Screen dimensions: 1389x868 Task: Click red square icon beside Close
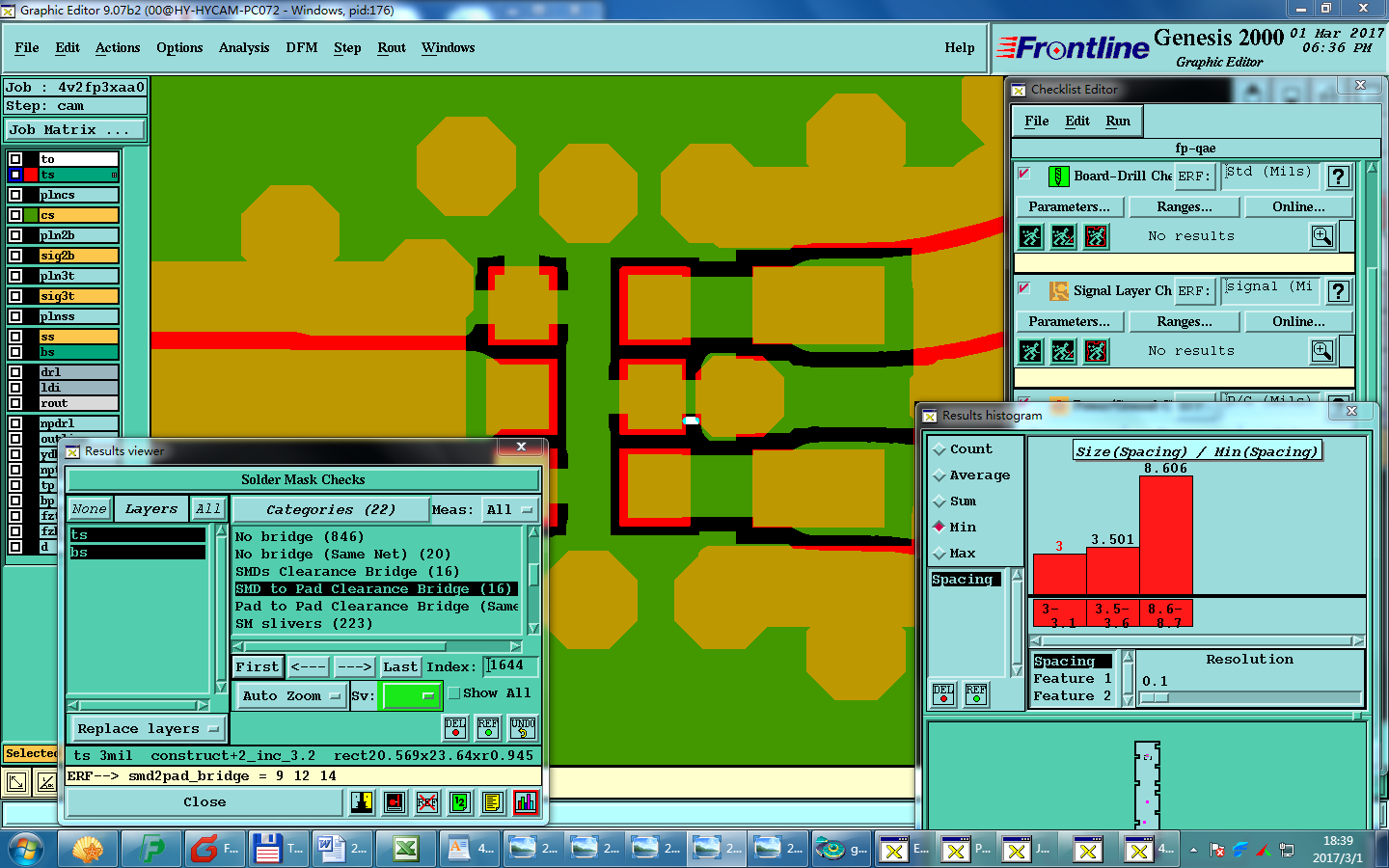pos(395,801)
